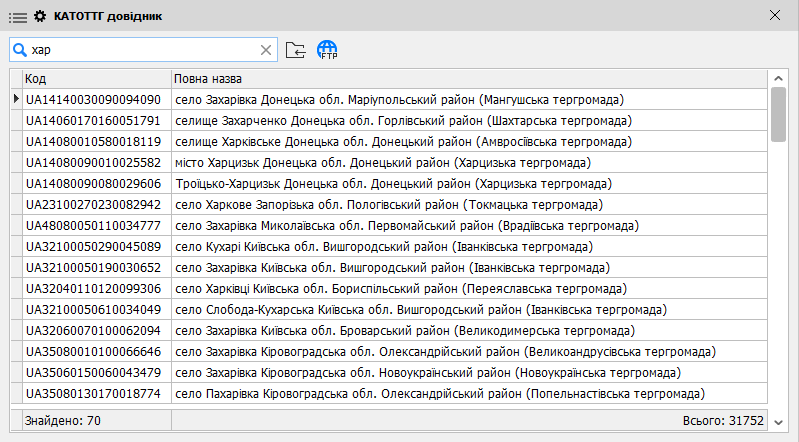Image resolution: width=799 pixels, height=442 pixels.
Task: Click the FTP globe download icon
Action: coord(327,50)
